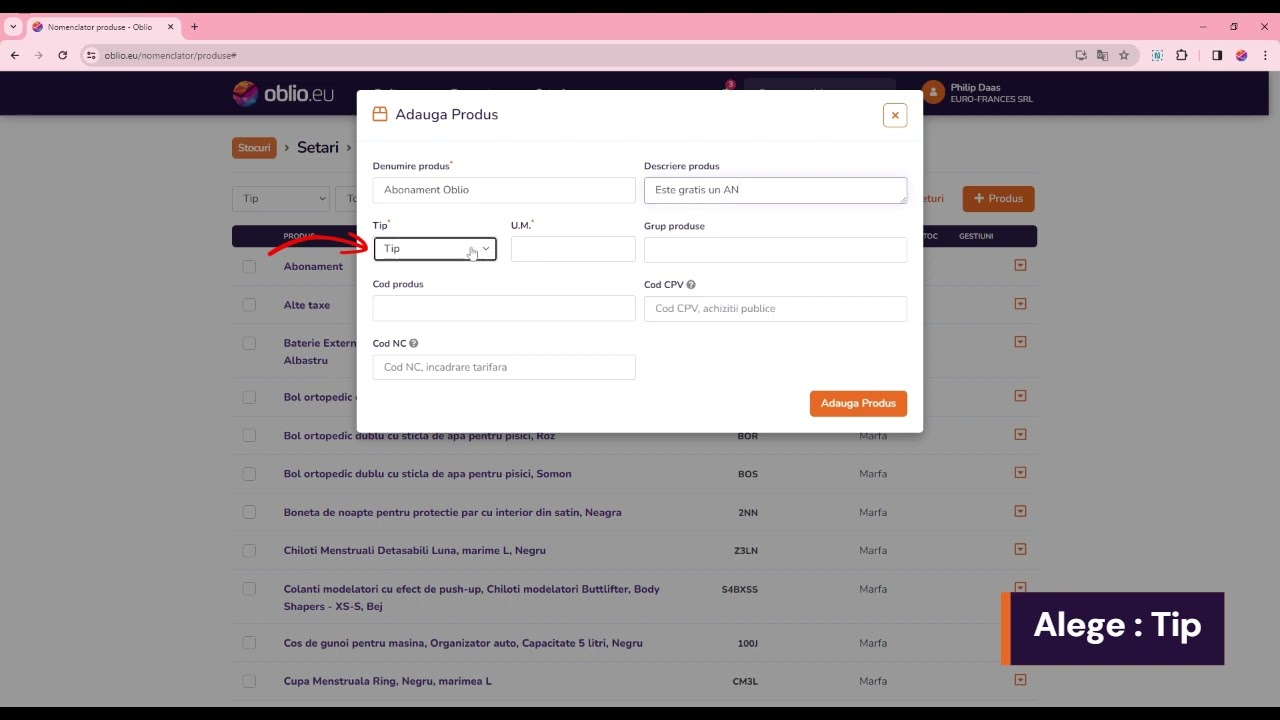Open the actions dropdown for Cos de gunoi row
The image size is (1280, 720).
coord(1020,642)
